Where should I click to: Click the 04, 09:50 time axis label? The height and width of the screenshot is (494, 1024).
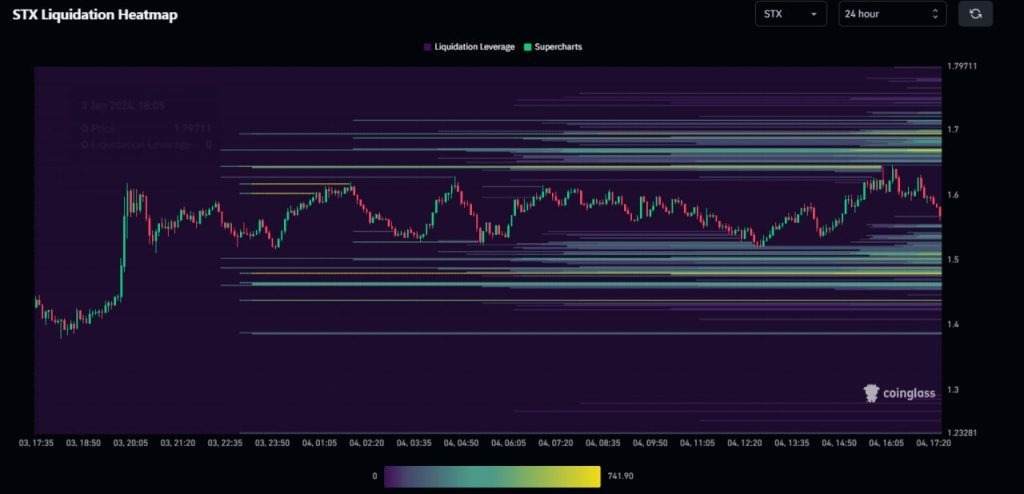pyautogui.click(x=650, y=443)
